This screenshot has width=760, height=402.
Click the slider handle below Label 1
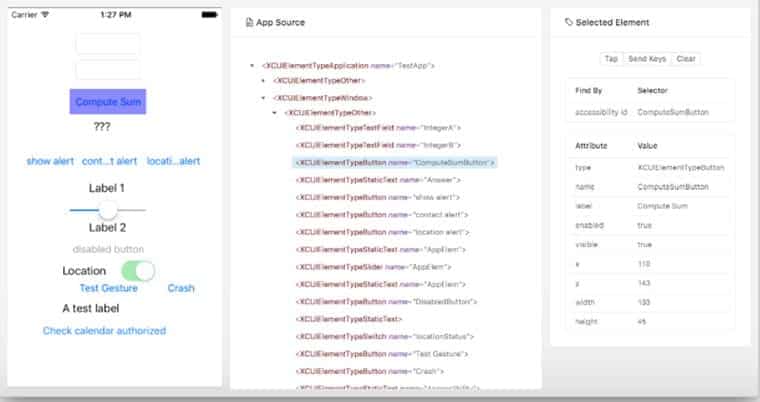click(108, 209)
